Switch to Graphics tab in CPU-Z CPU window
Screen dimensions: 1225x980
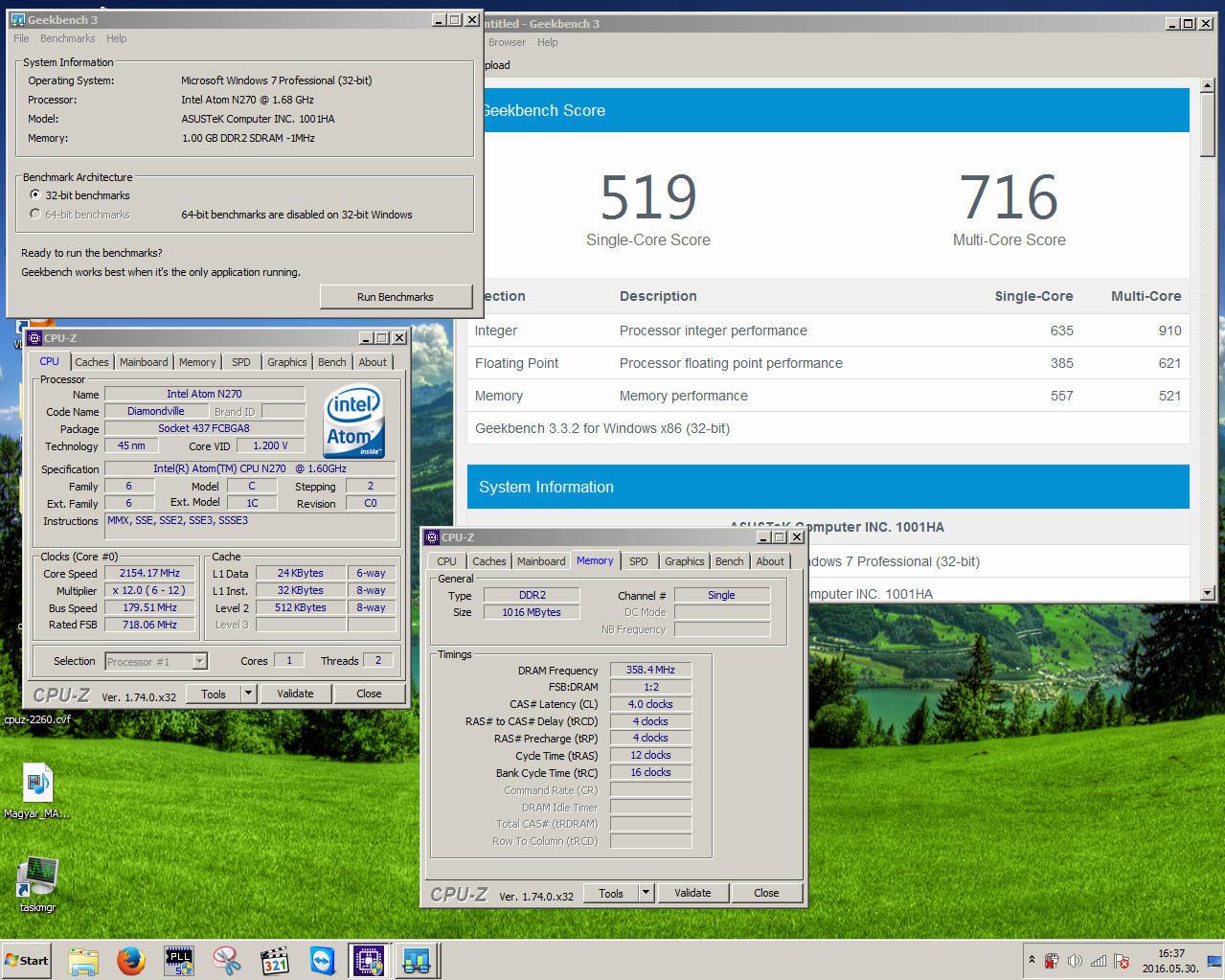(x=287, y=362)
